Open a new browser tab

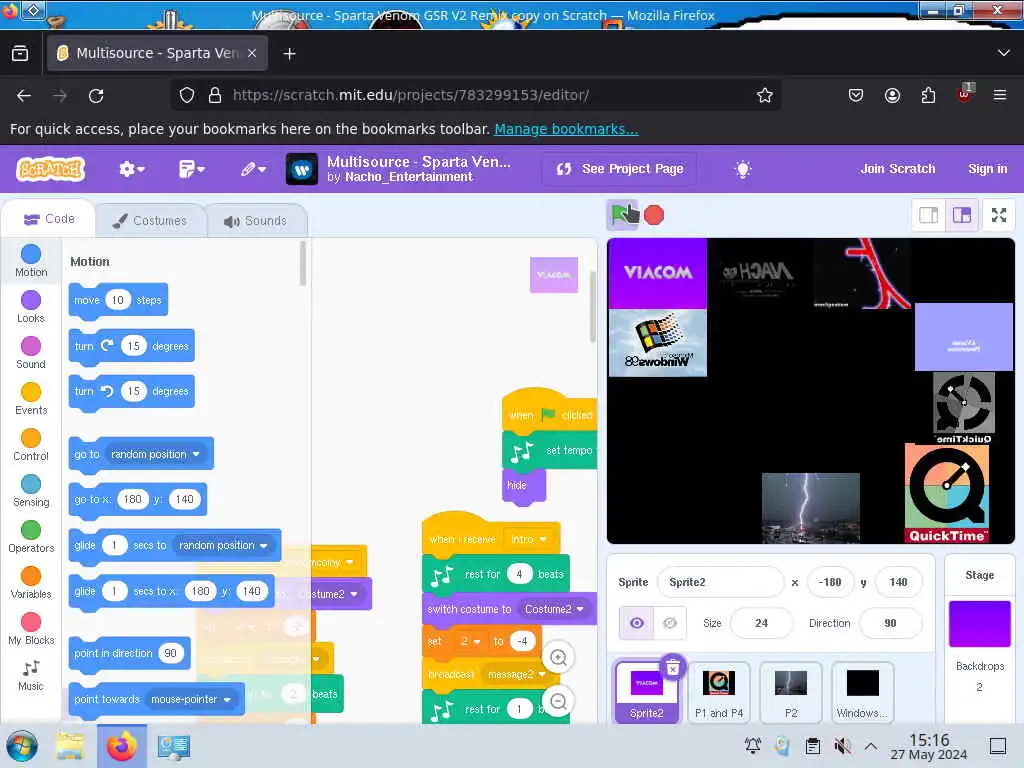click(289, 54)
